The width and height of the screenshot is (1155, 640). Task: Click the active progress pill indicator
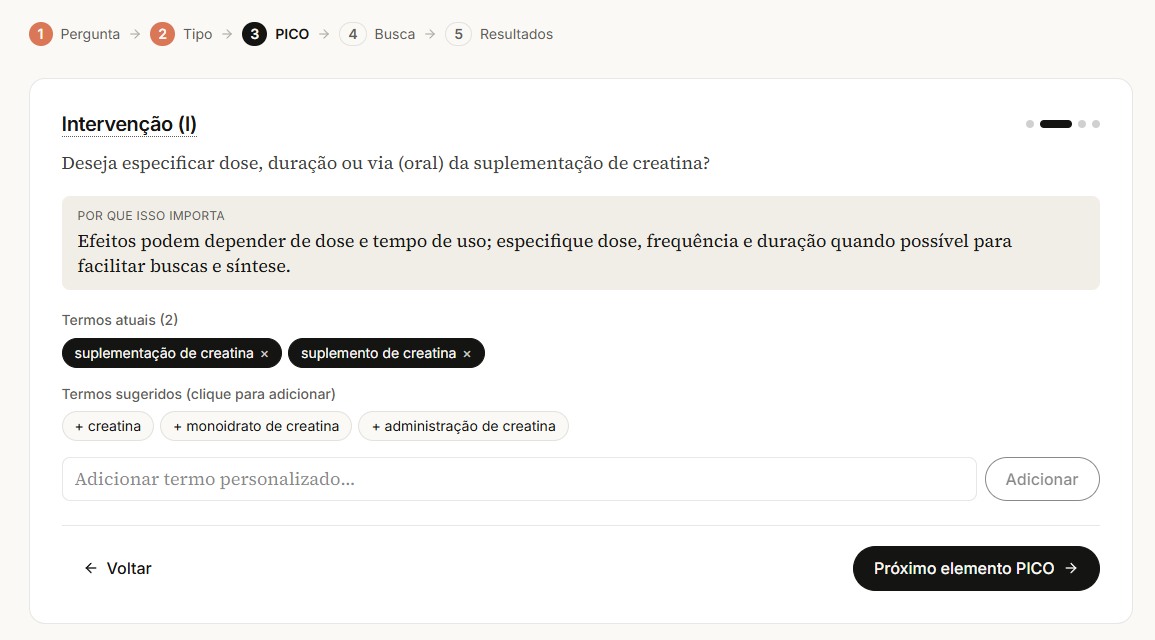point(1056,124)
